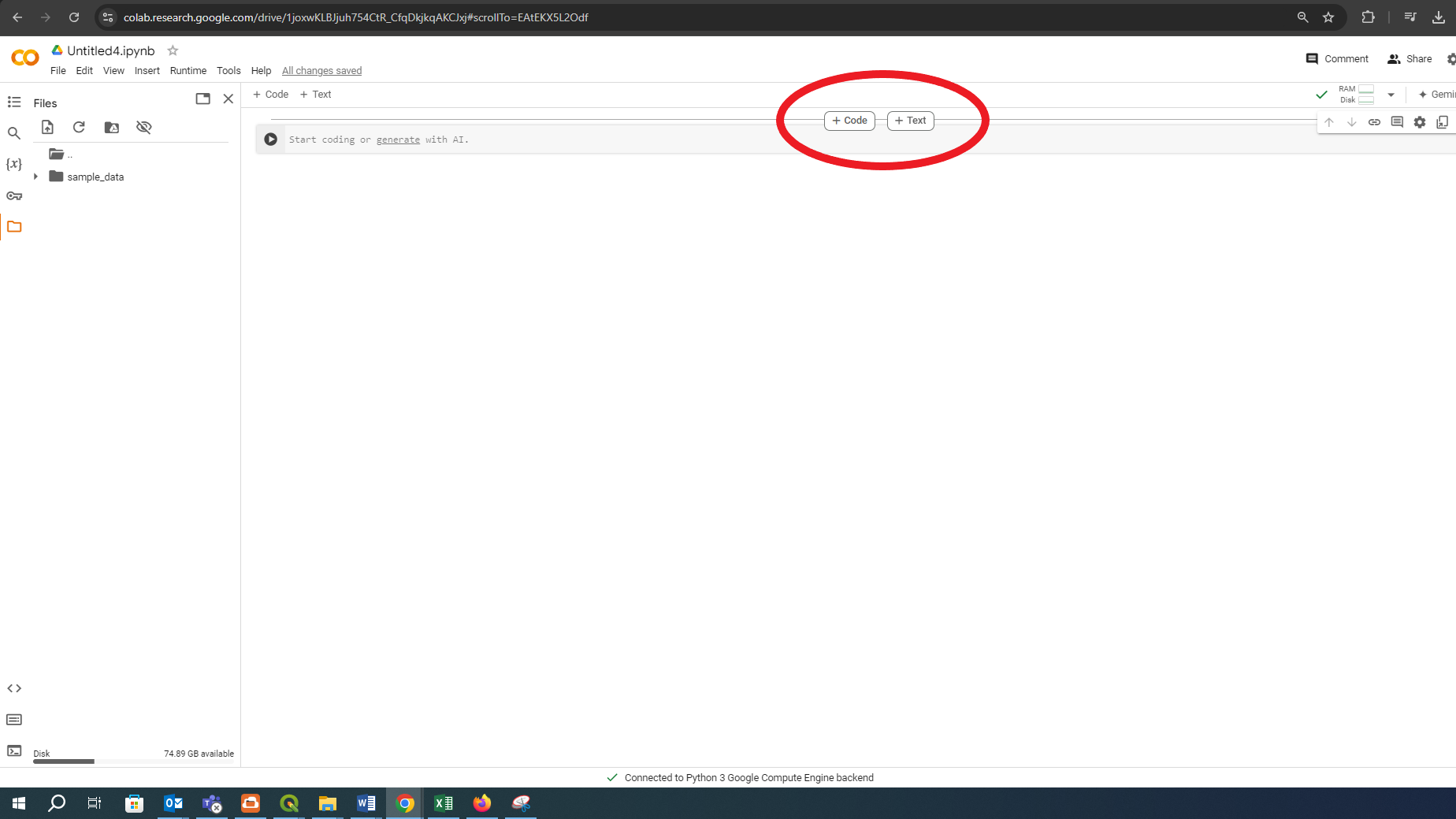Open the parent directory folder
The width and height of the screenshot is (1456, 819).
pos(57,154)
